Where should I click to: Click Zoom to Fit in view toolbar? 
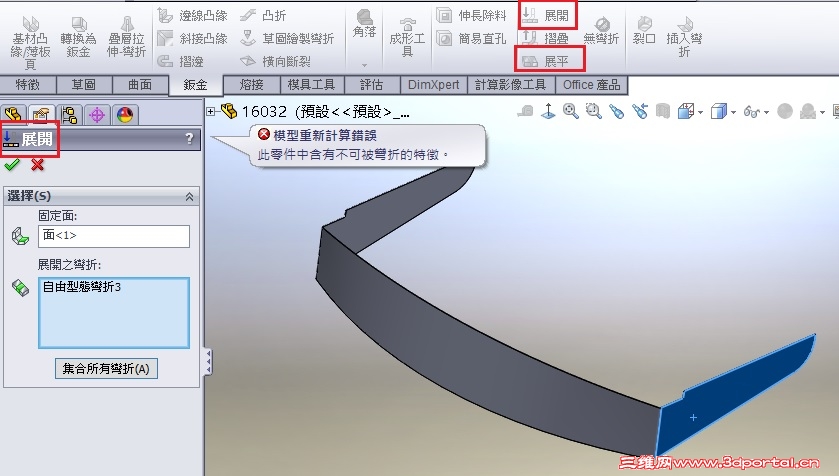tap(570, 111)
